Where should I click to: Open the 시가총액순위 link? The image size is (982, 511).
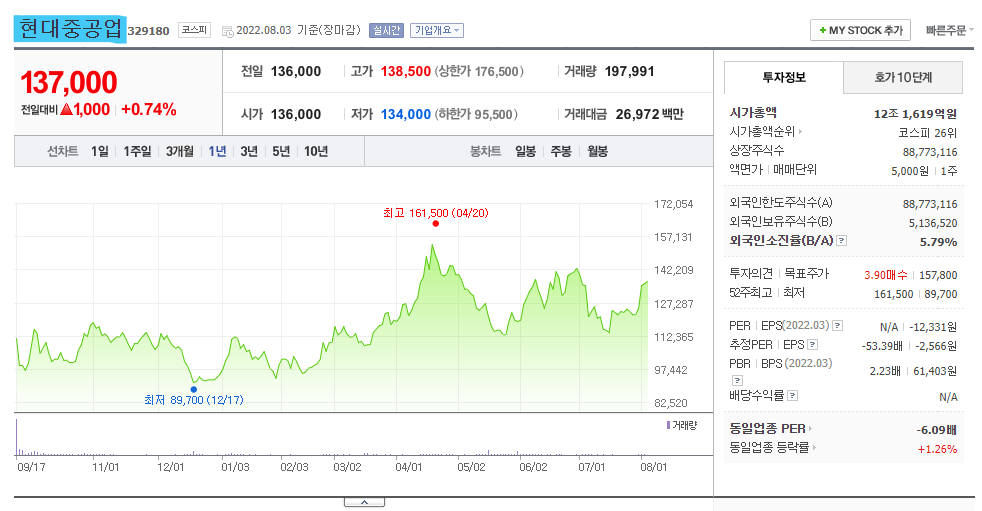pos(765,132)
